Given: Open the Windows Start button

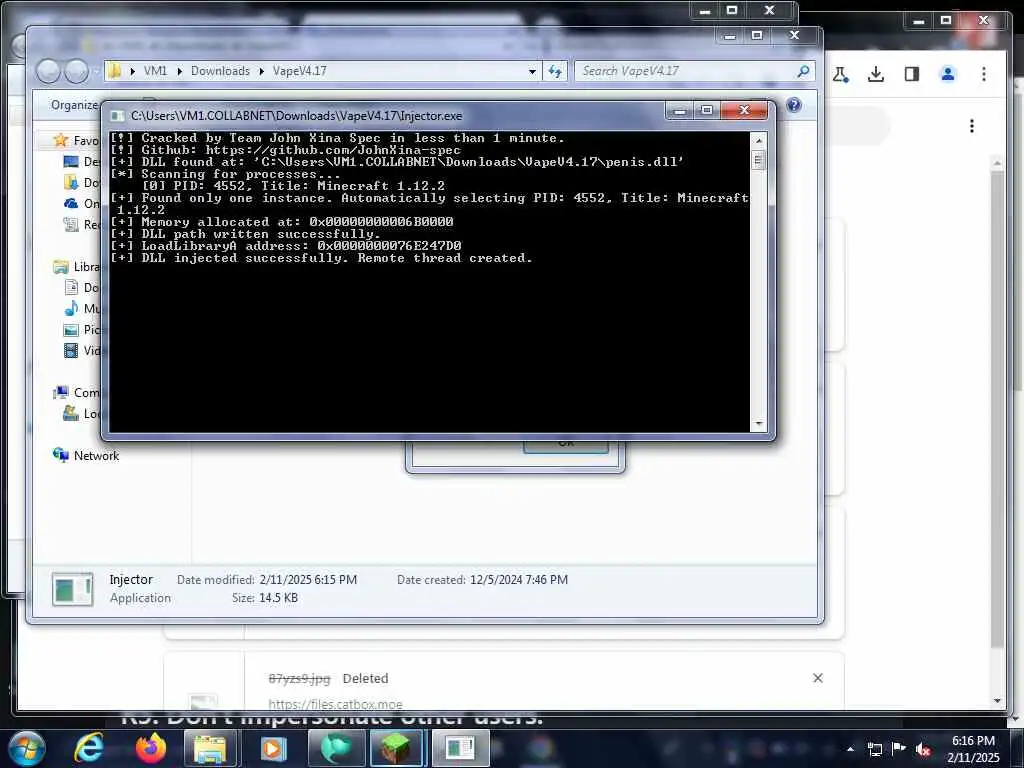Looking at the screenshot, I should coord(27,748).
